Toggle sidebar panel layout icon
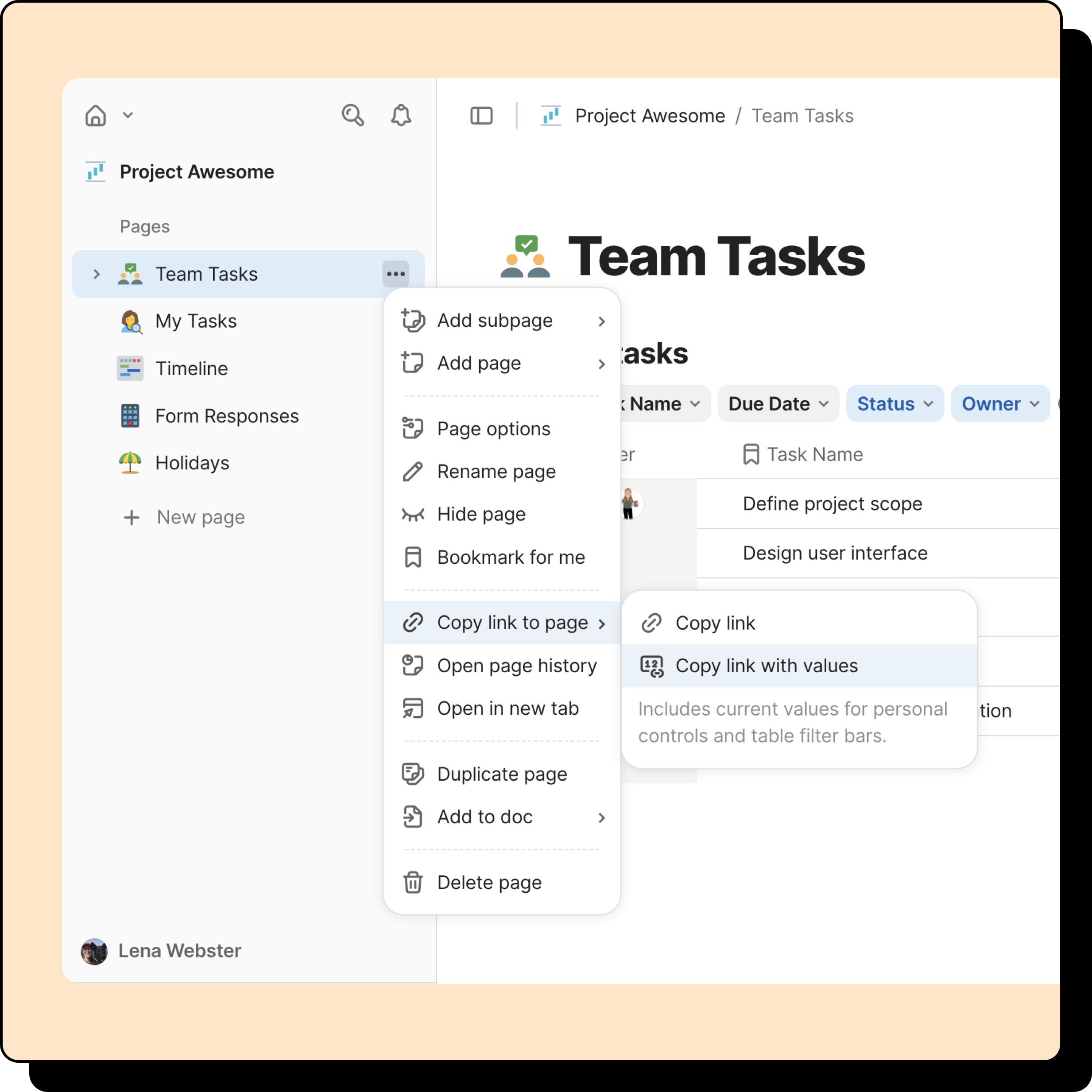1092x1092 pixels. tap(481, 115)
